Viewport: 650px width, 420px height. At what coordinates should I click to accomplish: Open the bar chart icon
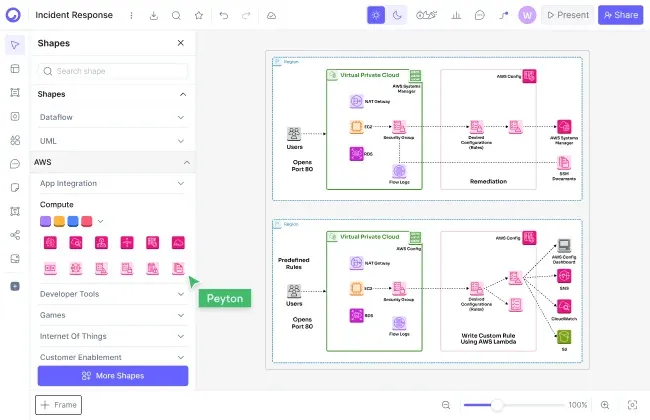point(456,15)
